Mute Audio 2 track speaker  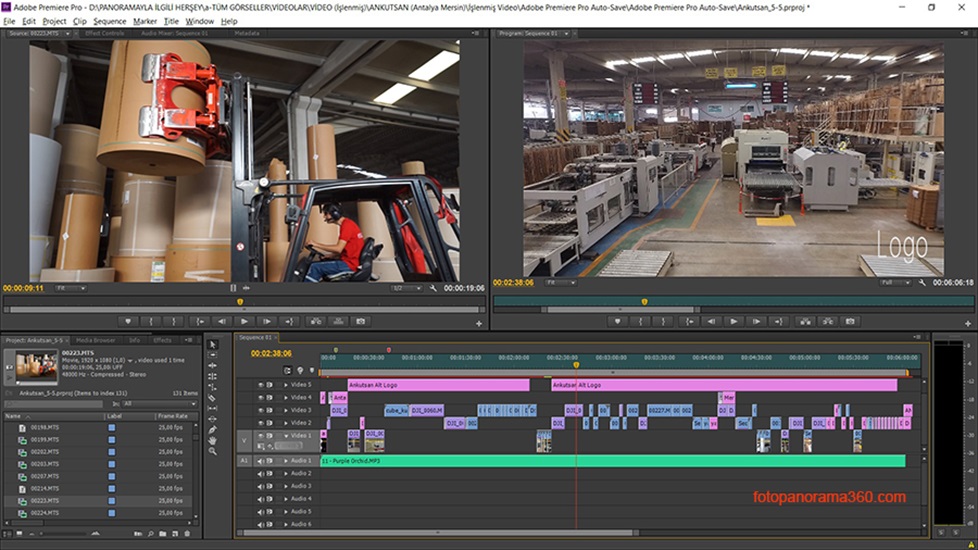[x=261, y=474]
